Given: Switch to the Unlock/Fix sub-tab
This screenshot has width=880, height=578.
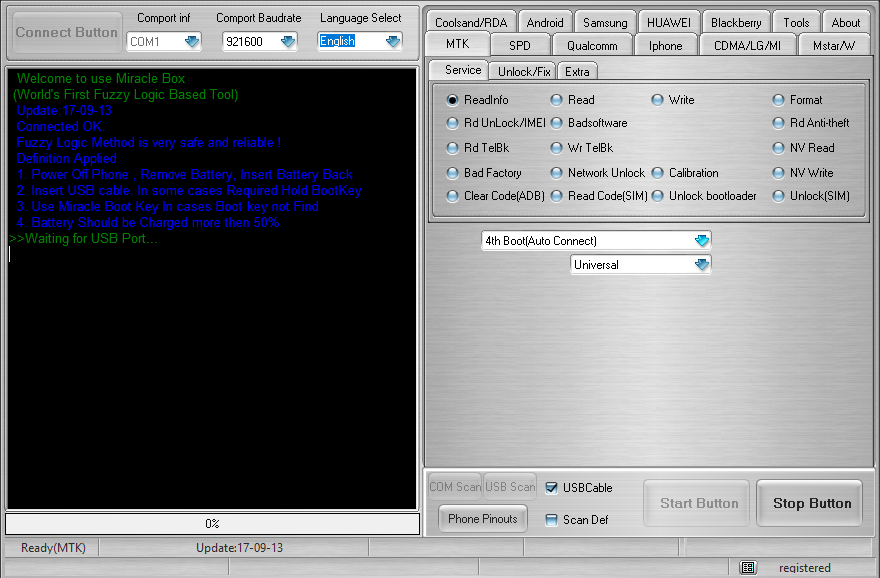Looking at the screenshot, I should (x=524, y=71).
